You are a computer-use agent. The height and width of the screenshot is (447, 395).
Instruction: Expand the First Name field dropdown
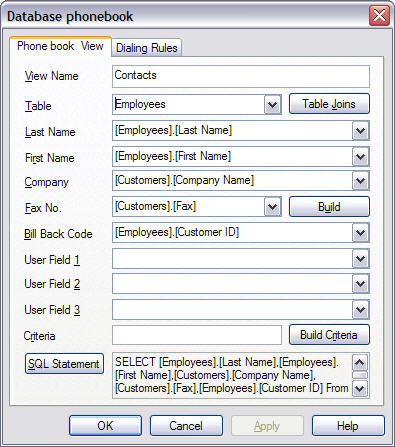360,157
